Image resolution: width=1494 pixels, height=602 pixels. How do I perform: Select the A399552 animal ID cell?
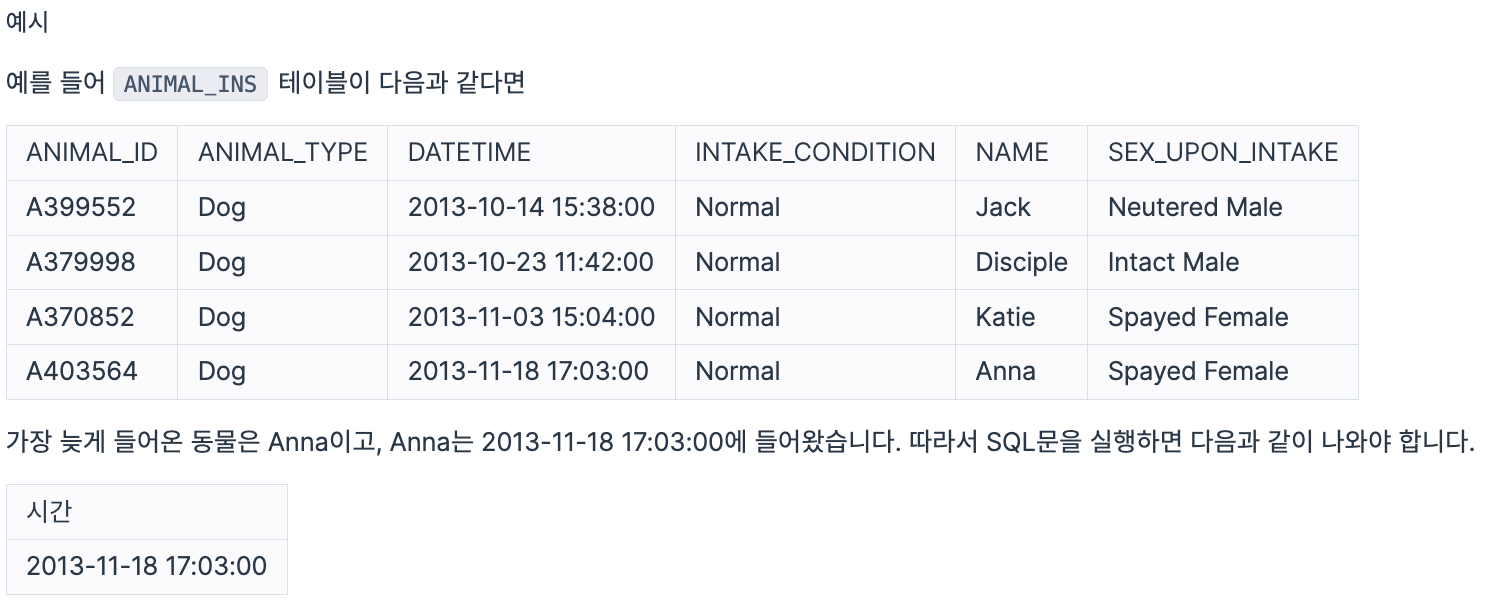pos(81,208)
